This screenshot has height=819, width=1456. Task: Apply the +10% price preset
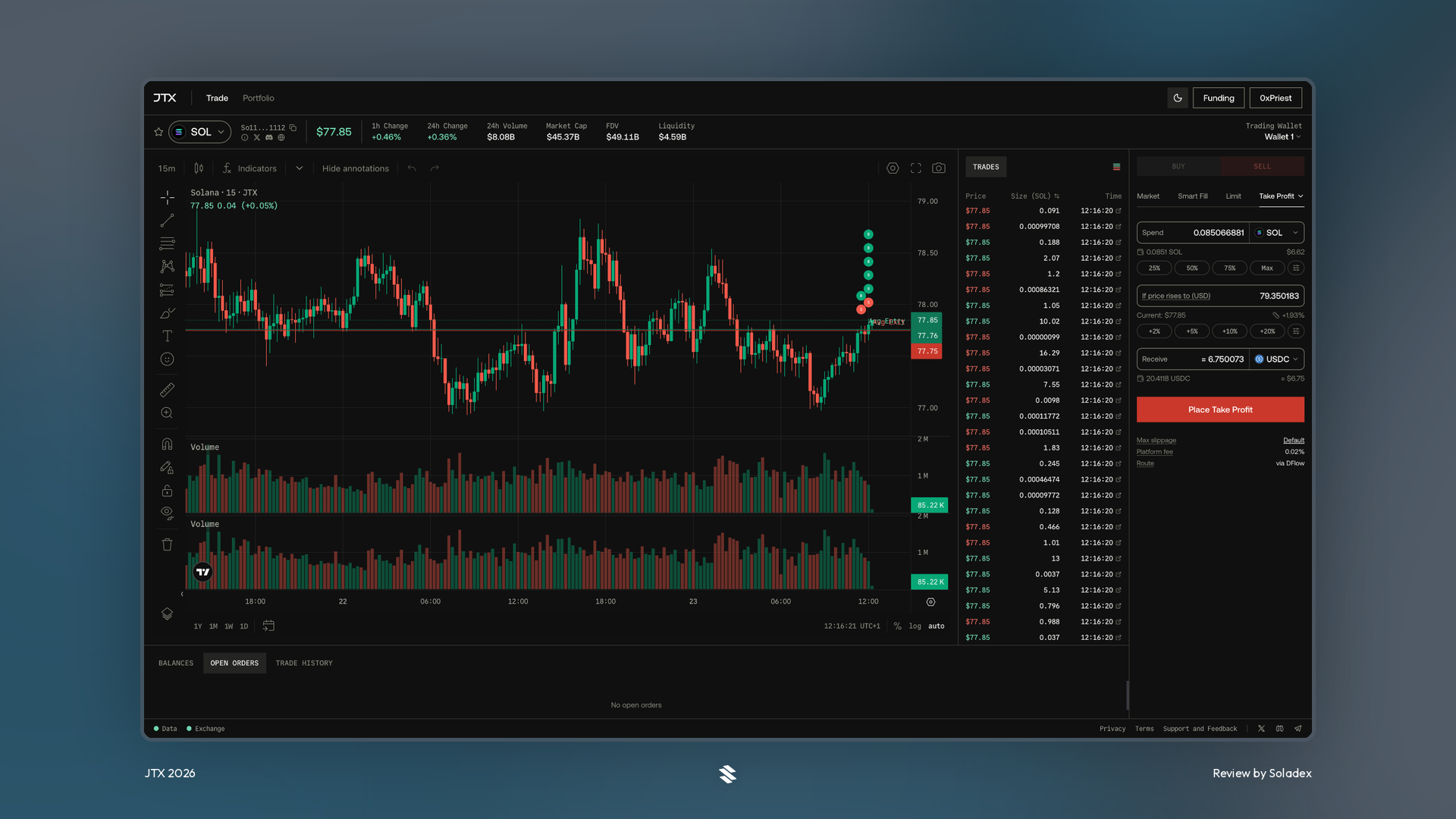(1230, 331)
